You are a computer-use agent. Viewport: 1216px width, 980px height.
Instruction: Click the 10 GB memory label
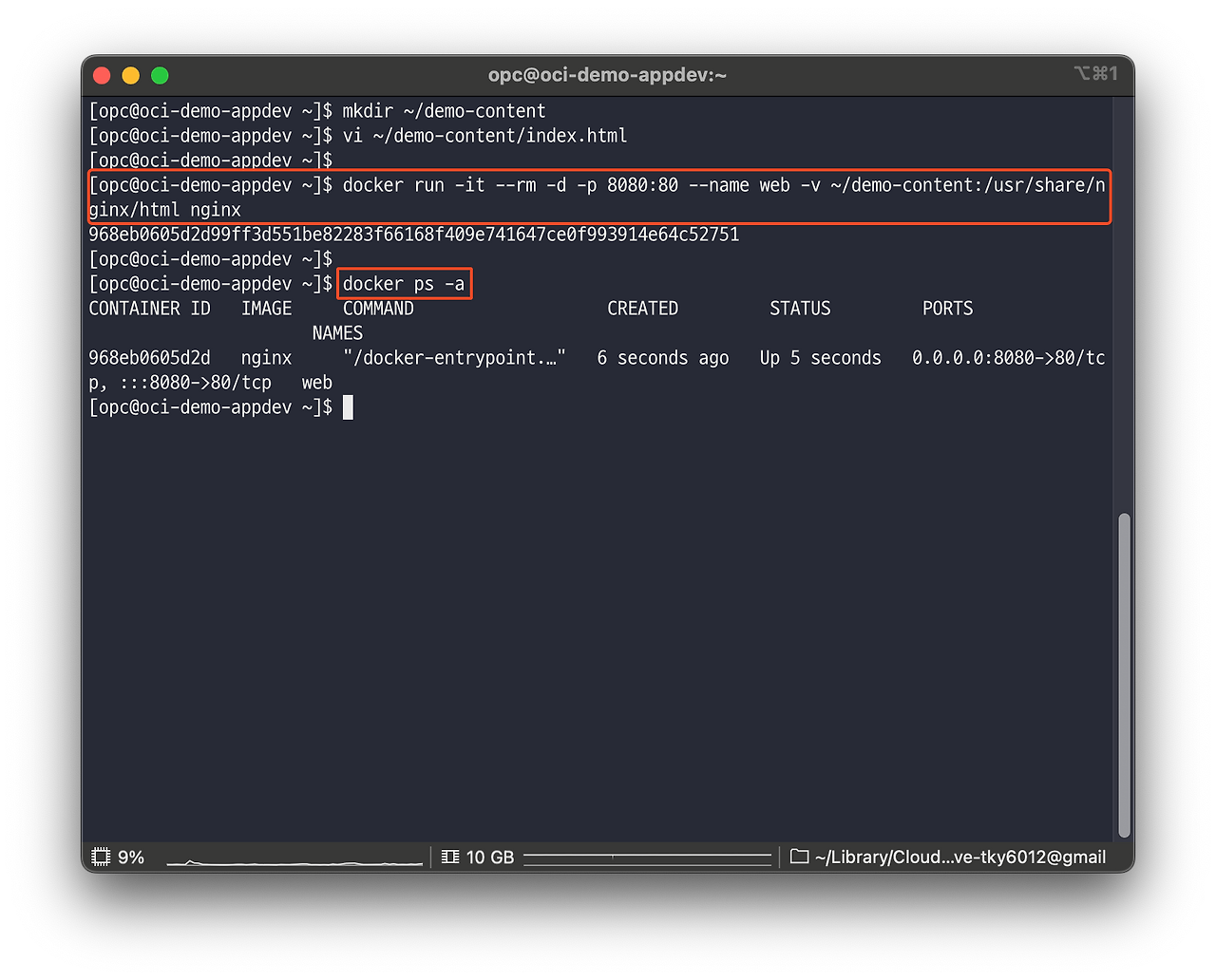tap(490, 857)
